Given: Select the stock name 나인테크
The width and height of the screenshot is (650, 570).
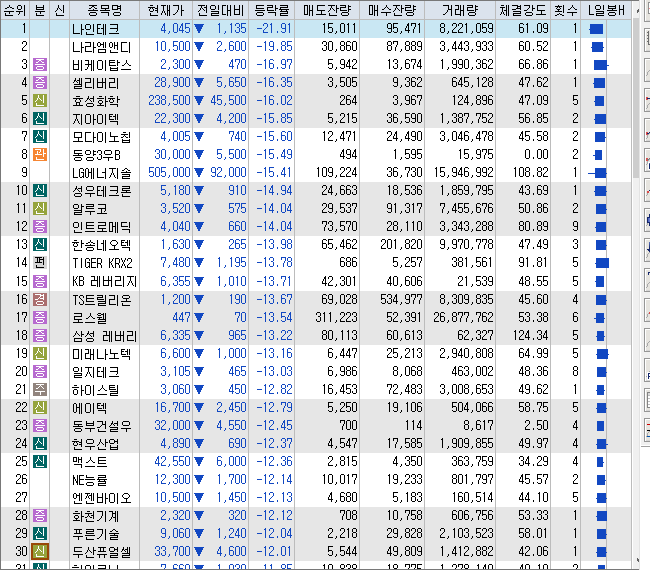Looking at the screenshot, I should (96, 29).
